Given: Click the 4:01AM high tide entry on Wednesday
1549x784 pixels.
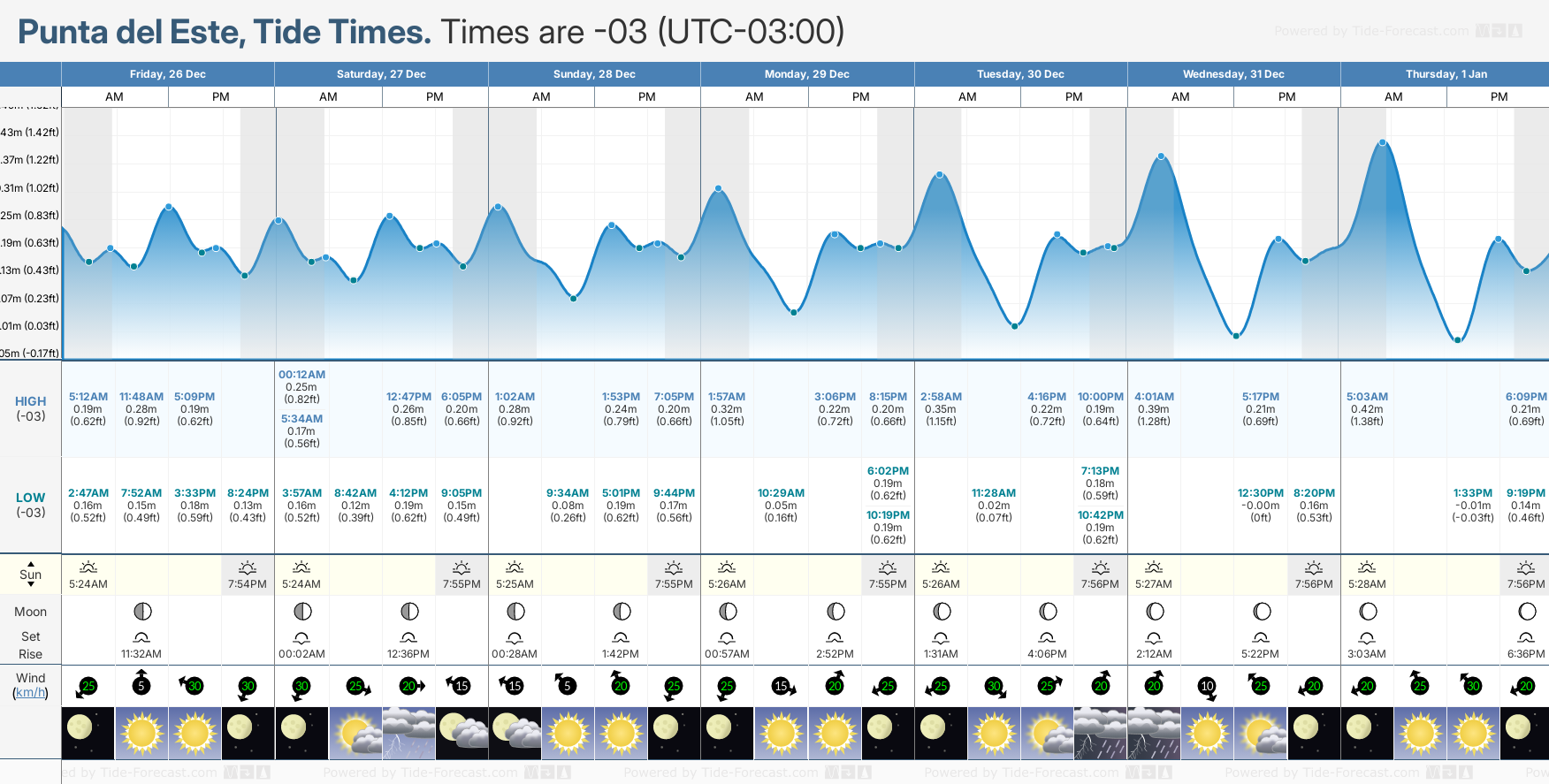Looking at the screenshot, I should coord(1154,408).
